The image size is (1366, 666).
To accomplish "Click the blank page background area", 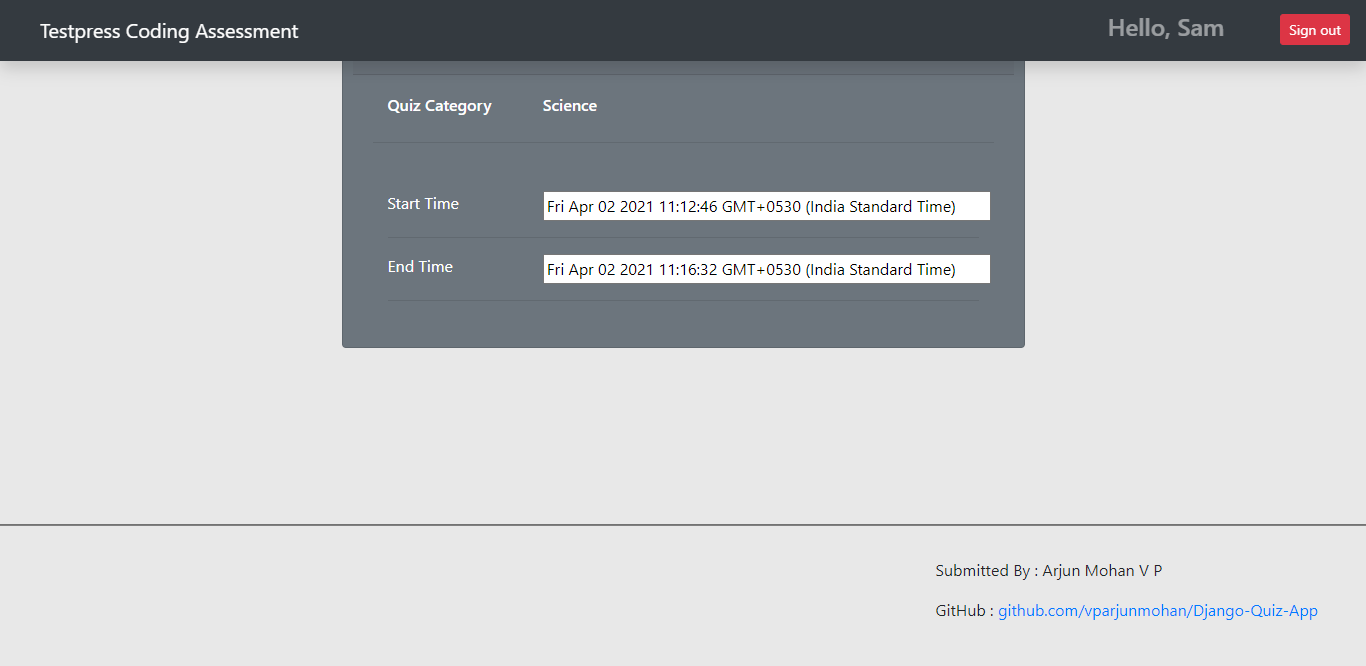I will 170,430.
